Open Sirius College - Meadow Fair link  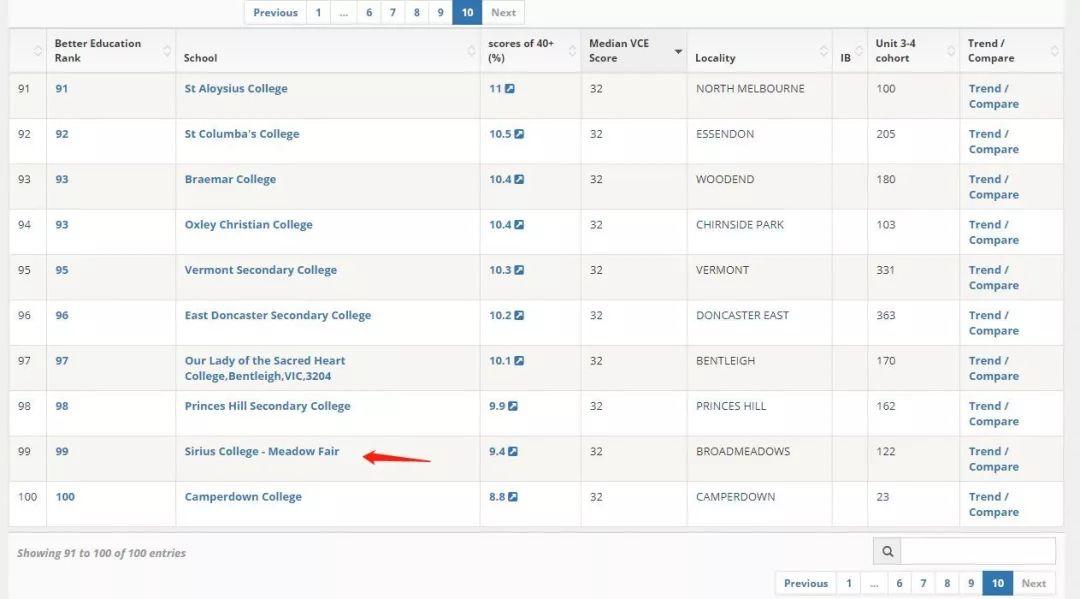(262, 452)
